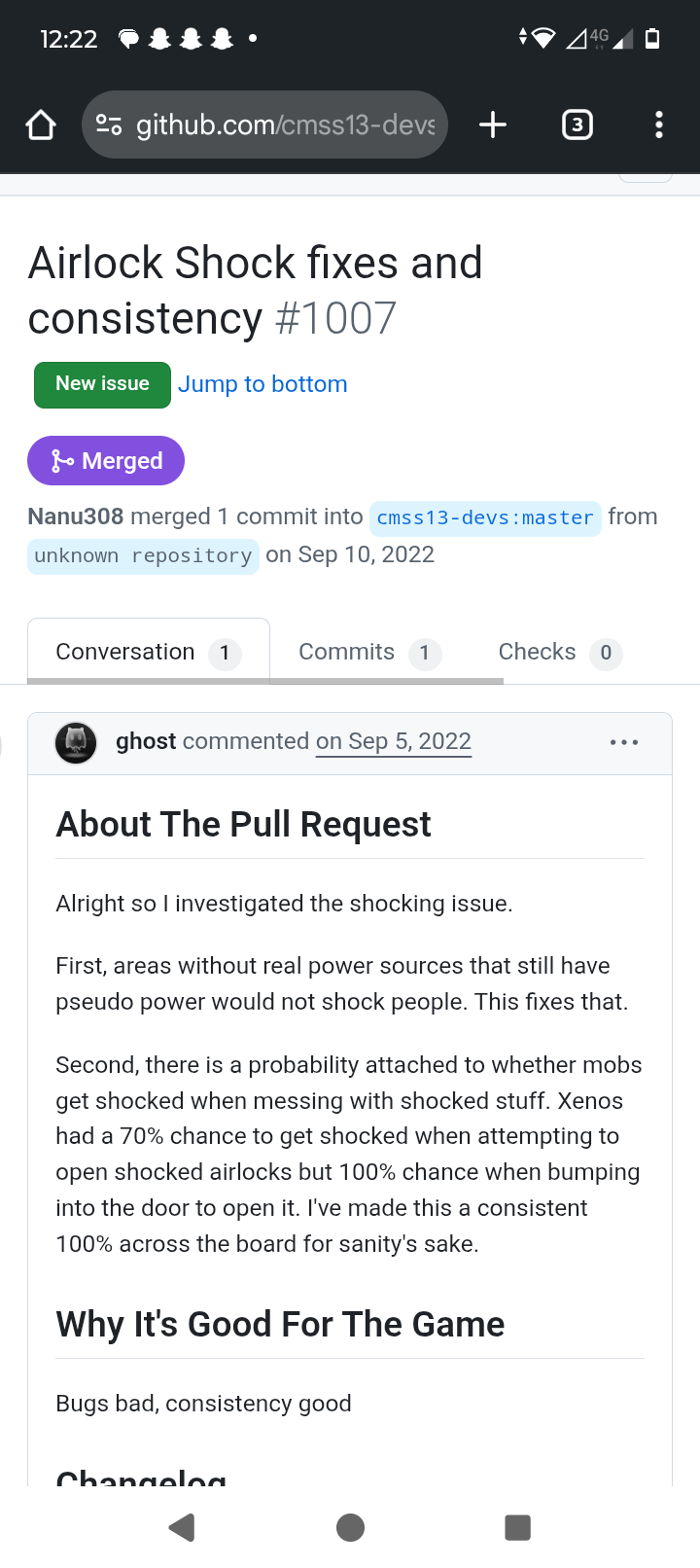Open the Nanu308 user profile link
The height and width of the screenshot is (1568, 700).
(76, 517)
